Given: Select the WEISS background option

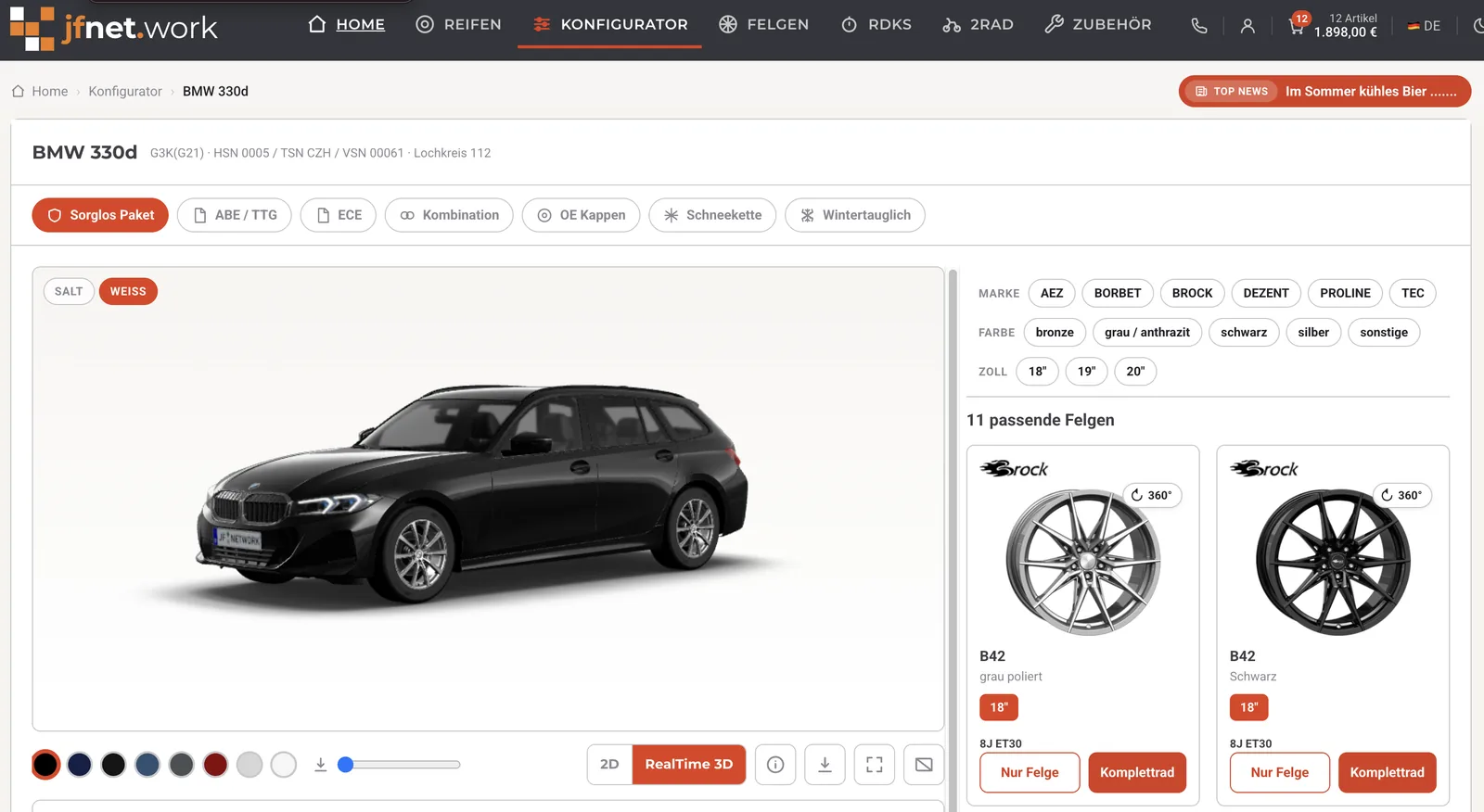Looking at the screenshot, I should tap(128, 291).
